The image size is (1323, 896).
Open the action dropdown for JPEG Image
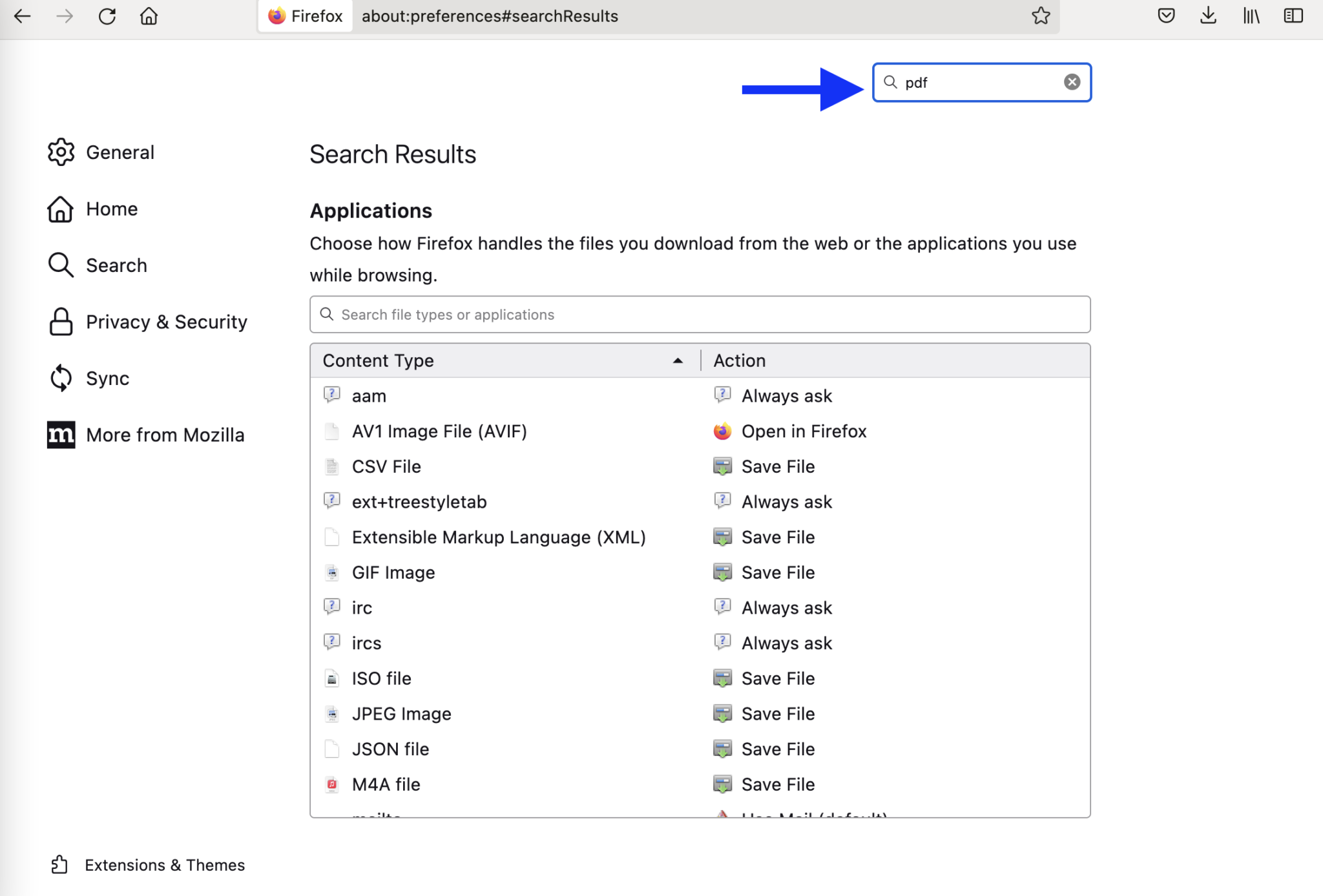click(x=778, y=713)
